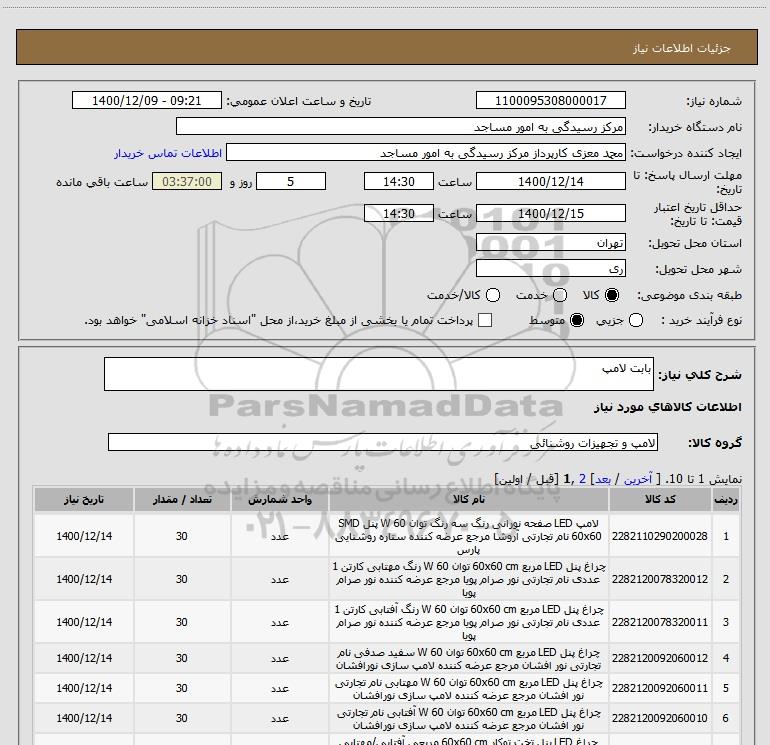770x745 pixels.
Task: Click item code 2282120092060011
Action: click(x=660, y=688)
